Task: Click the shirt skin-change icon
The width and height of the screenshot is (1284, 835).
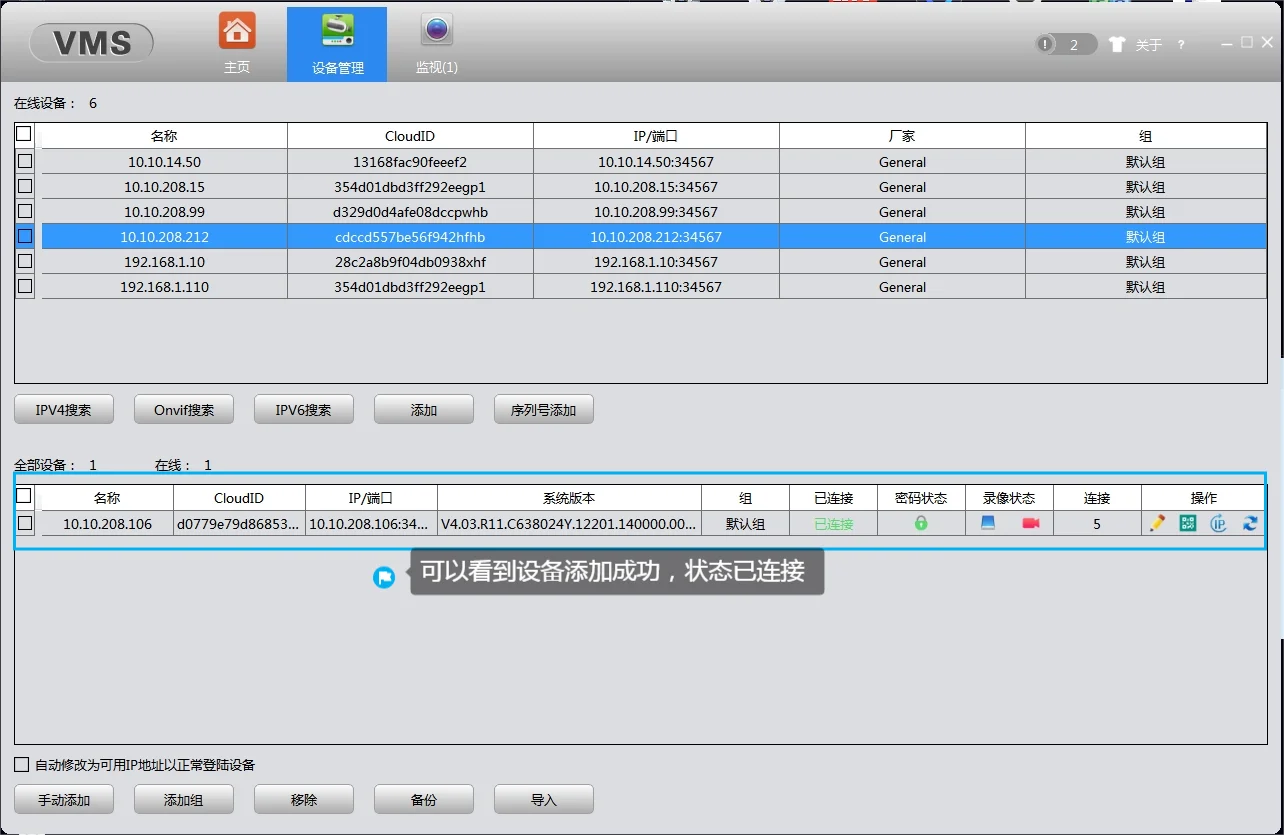Action: 1117,44
